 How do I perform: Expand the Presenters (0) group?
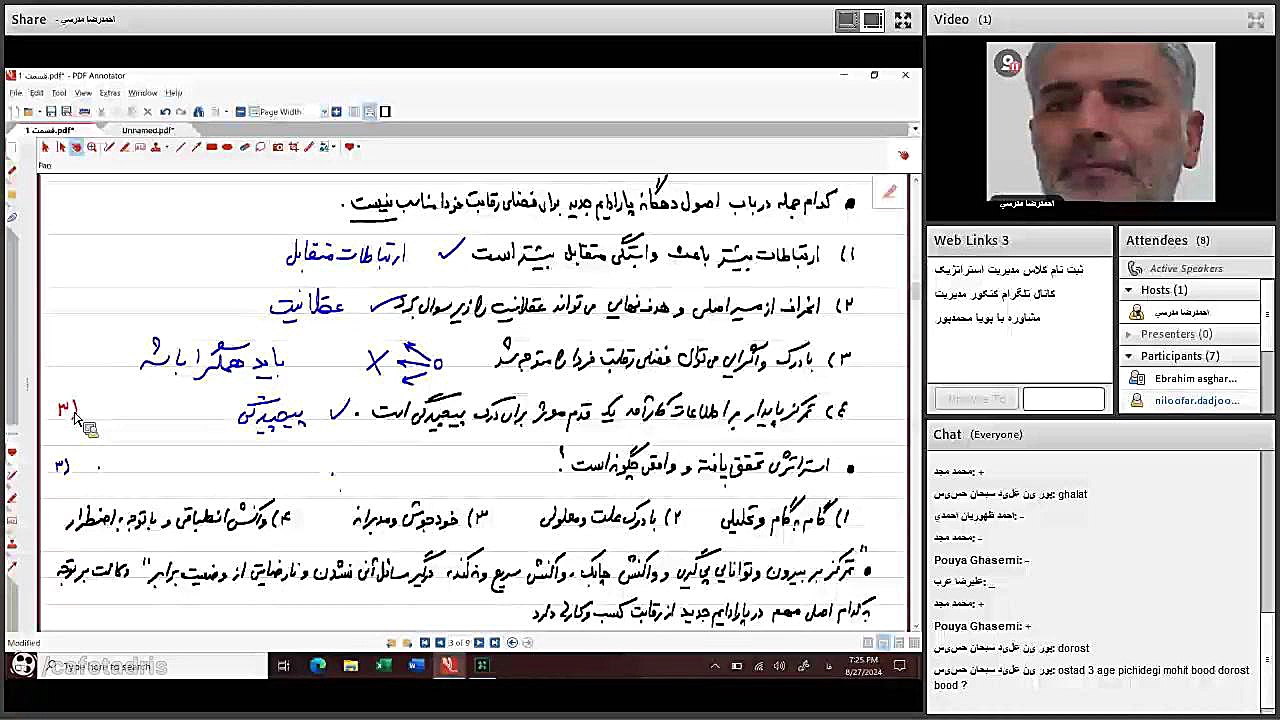pos(1129,334)
